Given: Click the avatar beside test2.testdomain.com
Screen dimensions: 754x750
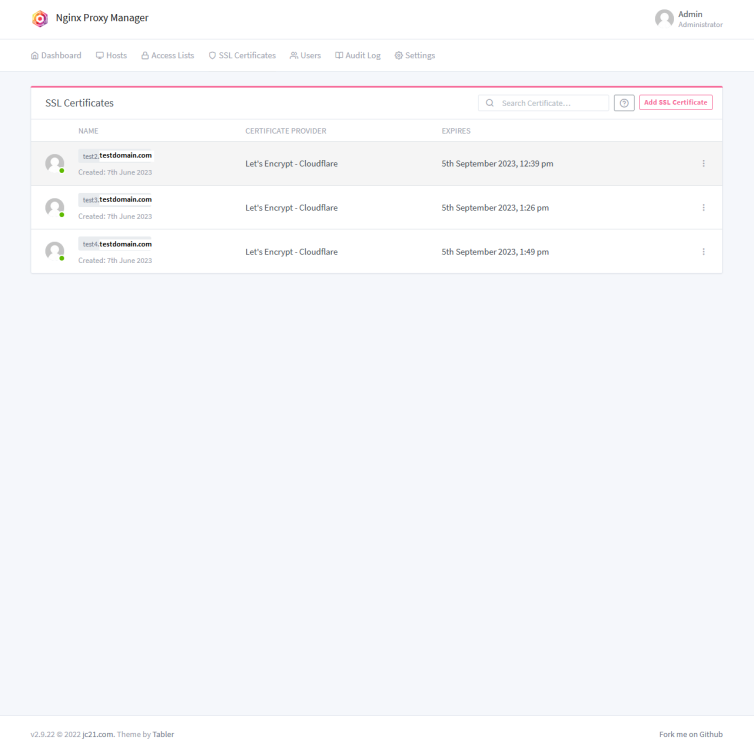Looking at the screenshot, I should pos(54,163).
